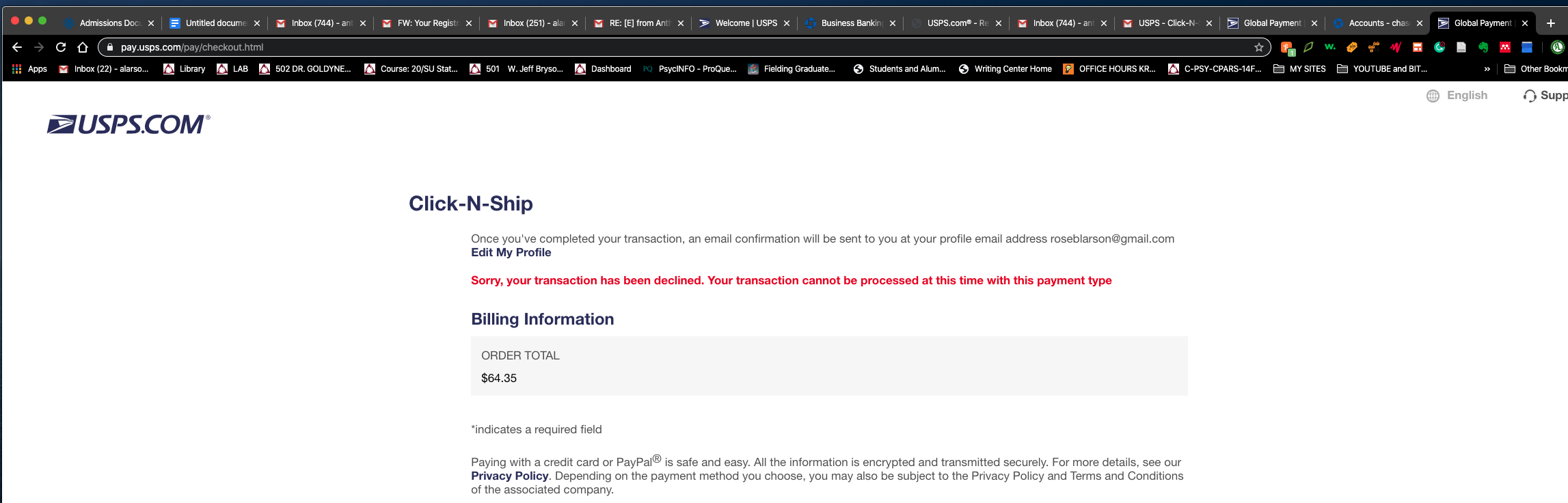Viewport: 1568px width, 503px height.
Task: Click the USPS.COM logo
Action: [x=129, y=124]
